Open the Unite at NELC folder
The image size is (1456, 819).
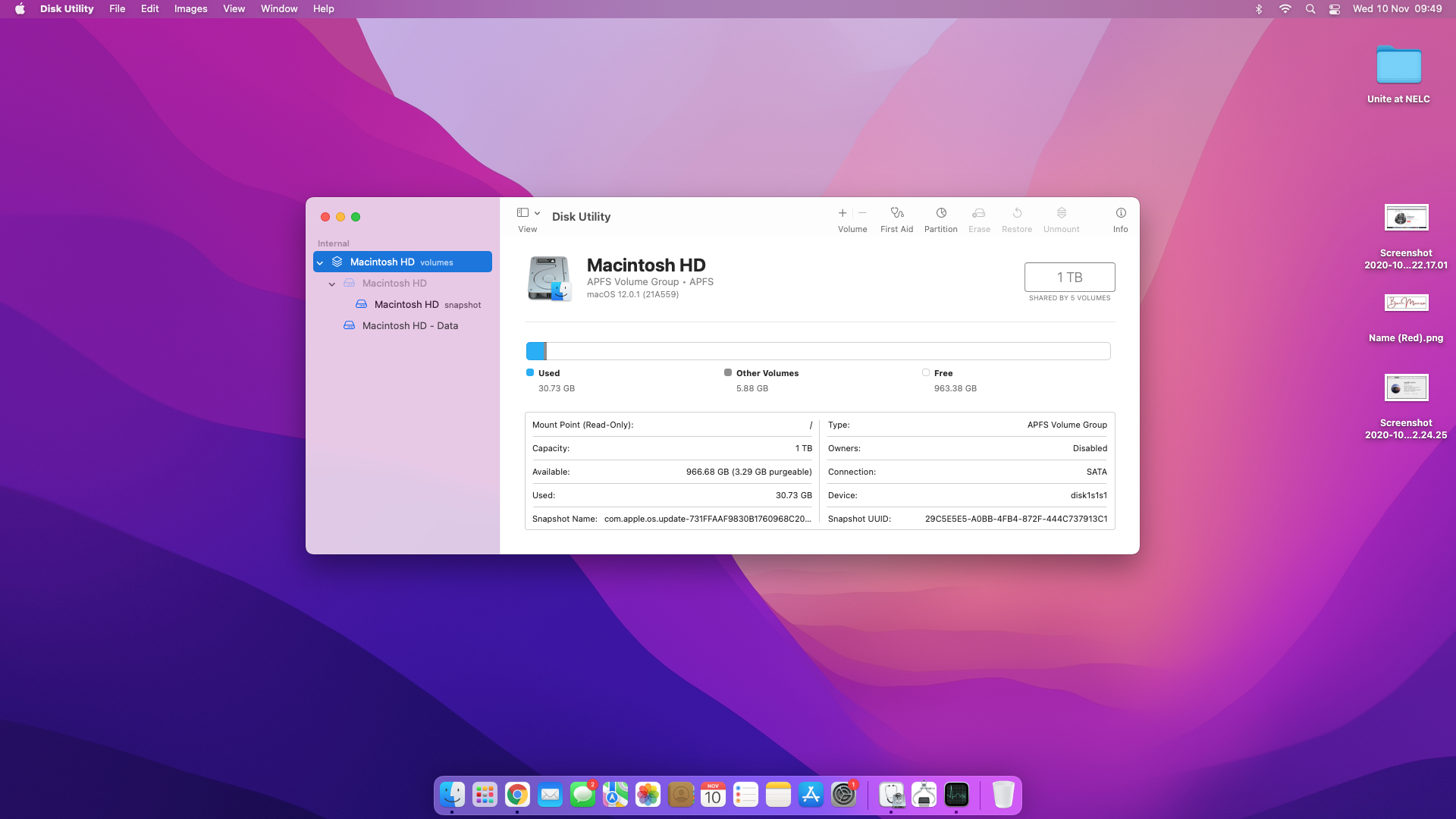click(x=1398, y=67)
